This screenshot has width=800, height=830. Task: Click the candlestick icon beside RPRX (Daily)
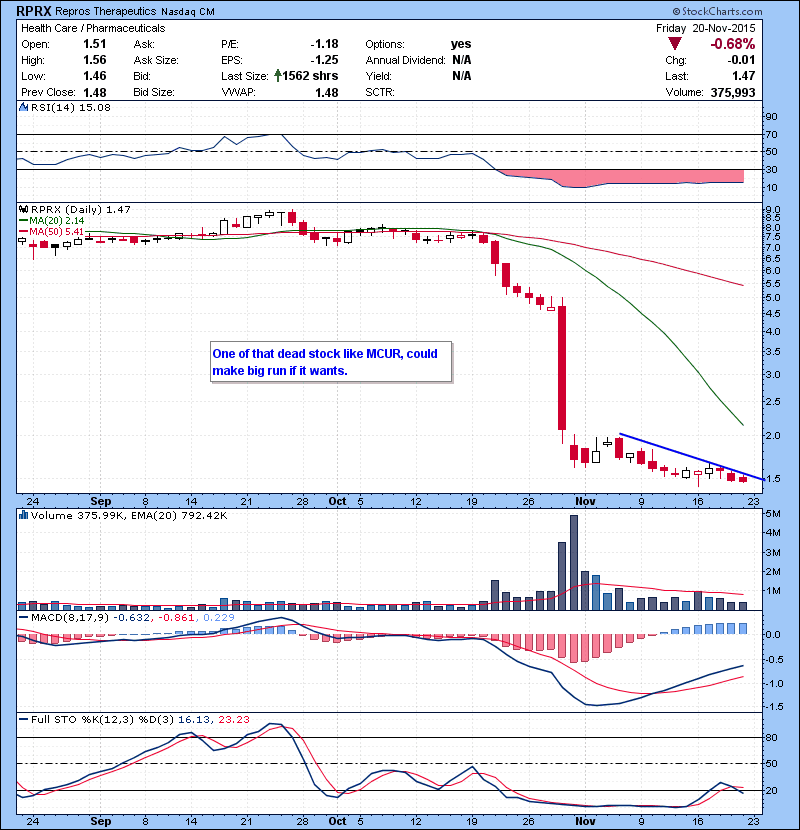[x=23, y=210]
